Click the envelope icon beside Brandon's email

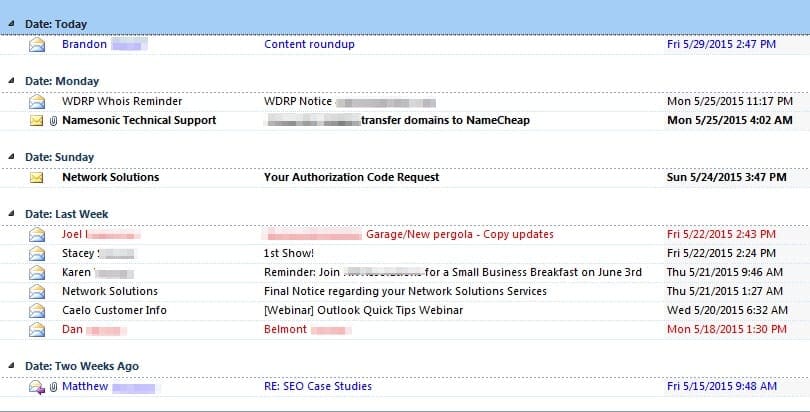click(37, 44)
